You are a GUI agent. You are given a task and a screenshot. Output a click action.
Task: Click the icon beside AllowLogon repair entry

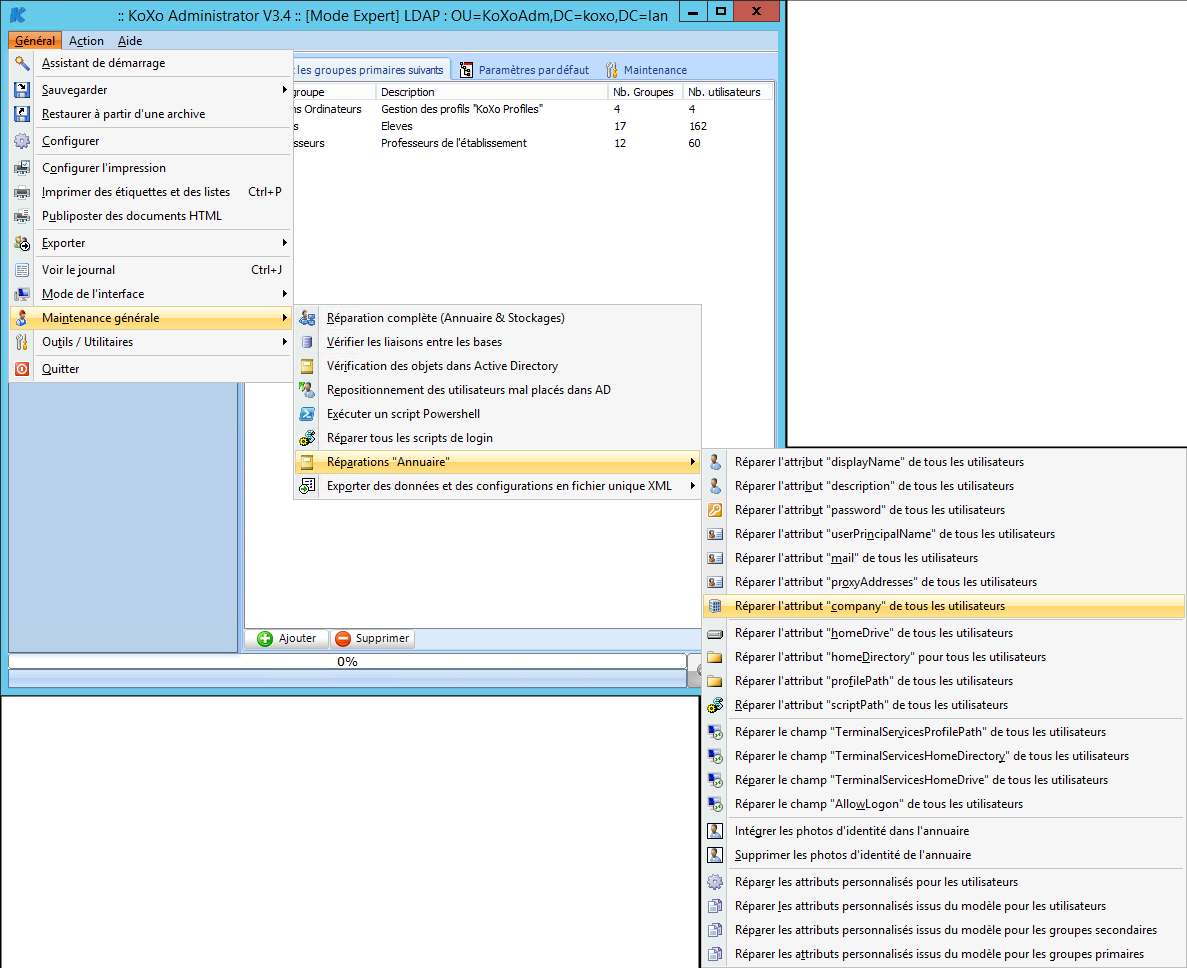point(715,804)
